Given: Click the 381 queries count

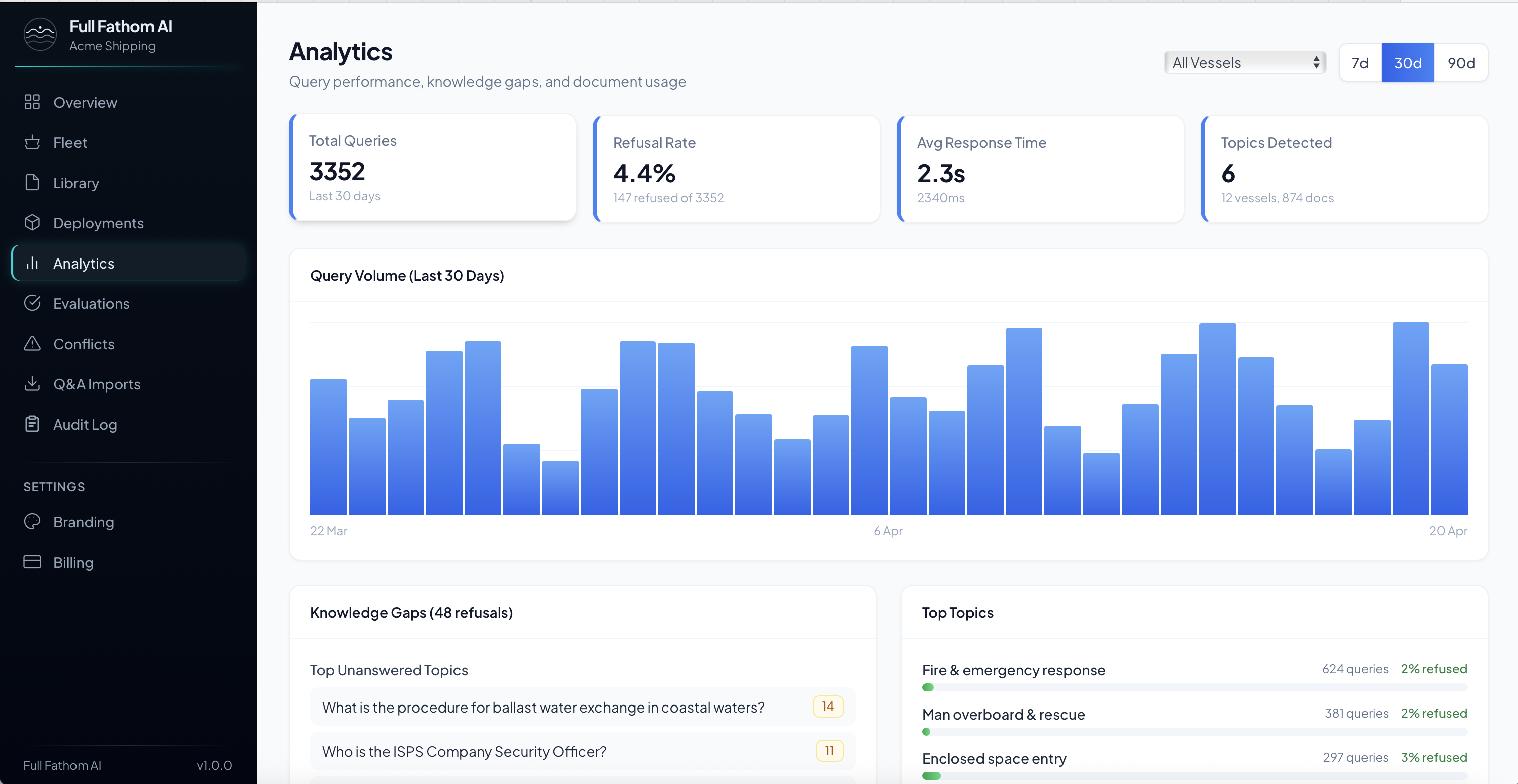Looking at the screenshot, I should coord(1356,714).
